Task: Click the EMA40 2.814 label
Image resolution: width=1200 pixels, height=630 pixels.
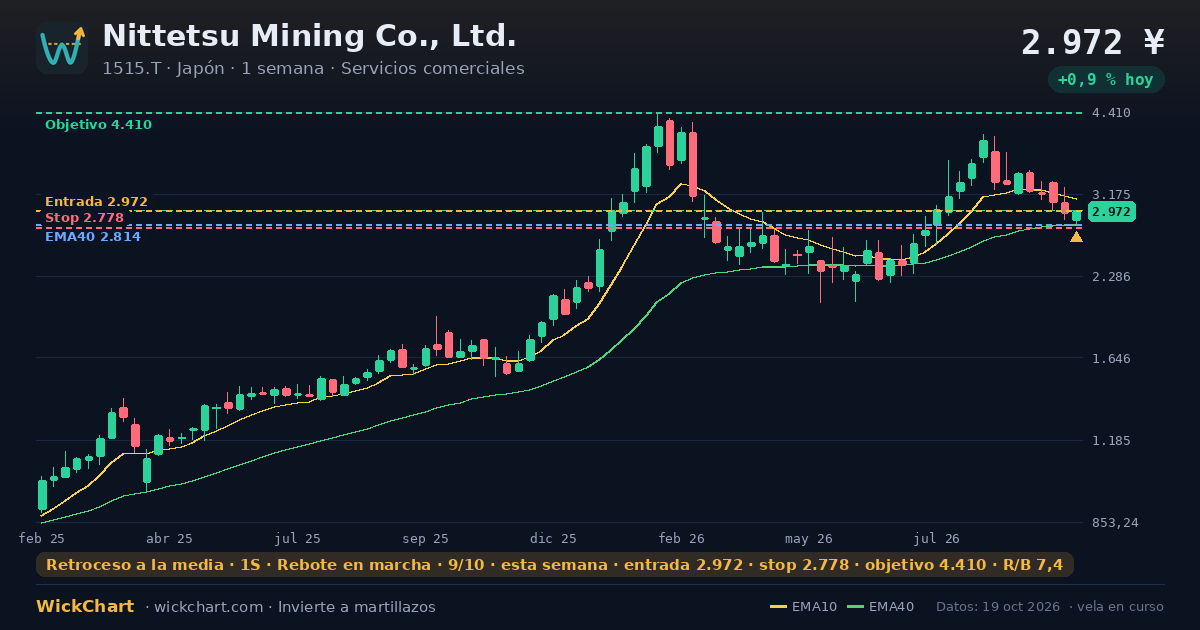Action: [93, 237]
